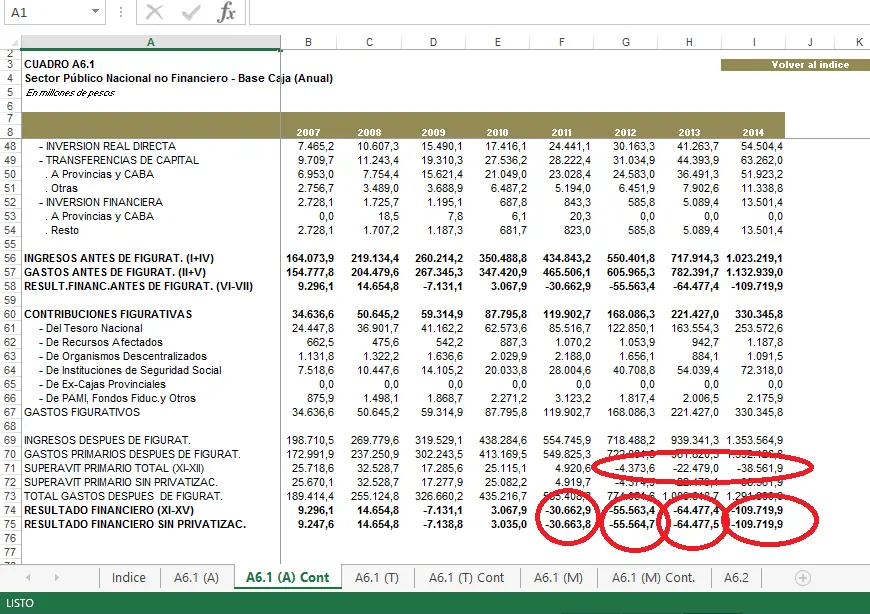Go to the A6.1 (M) sheet tab
Screen dimensions: 870x614
[558, 577]
